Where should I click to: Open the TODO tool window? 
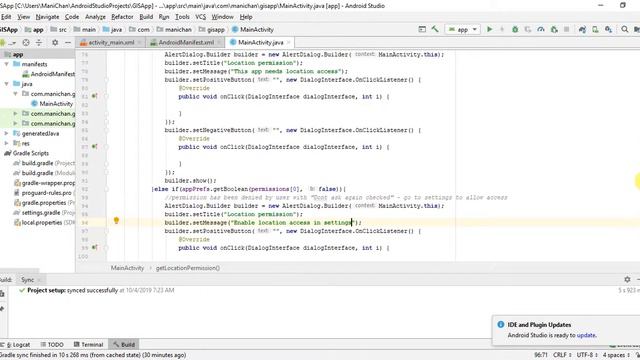tap(52, 344)
